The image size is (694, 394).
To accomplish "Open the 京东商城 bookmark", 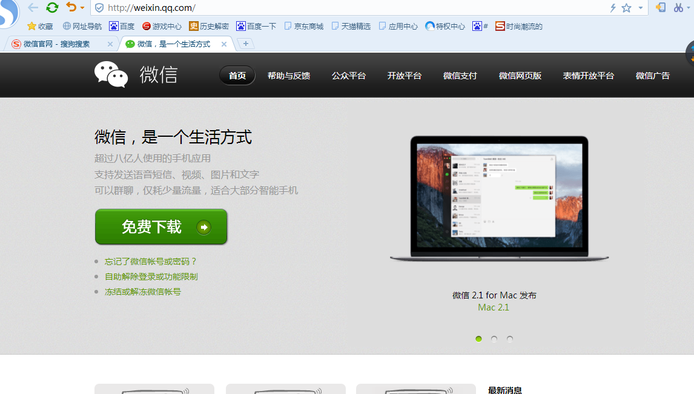I will [x=304, y=27].
